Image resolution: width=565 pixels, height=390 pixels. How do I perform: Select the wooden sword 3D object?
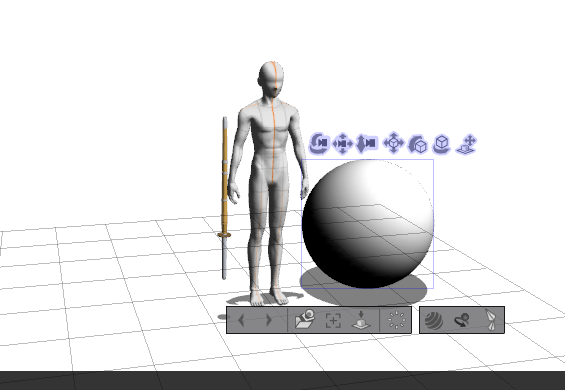pyautogui.click(x=224, y=198)
